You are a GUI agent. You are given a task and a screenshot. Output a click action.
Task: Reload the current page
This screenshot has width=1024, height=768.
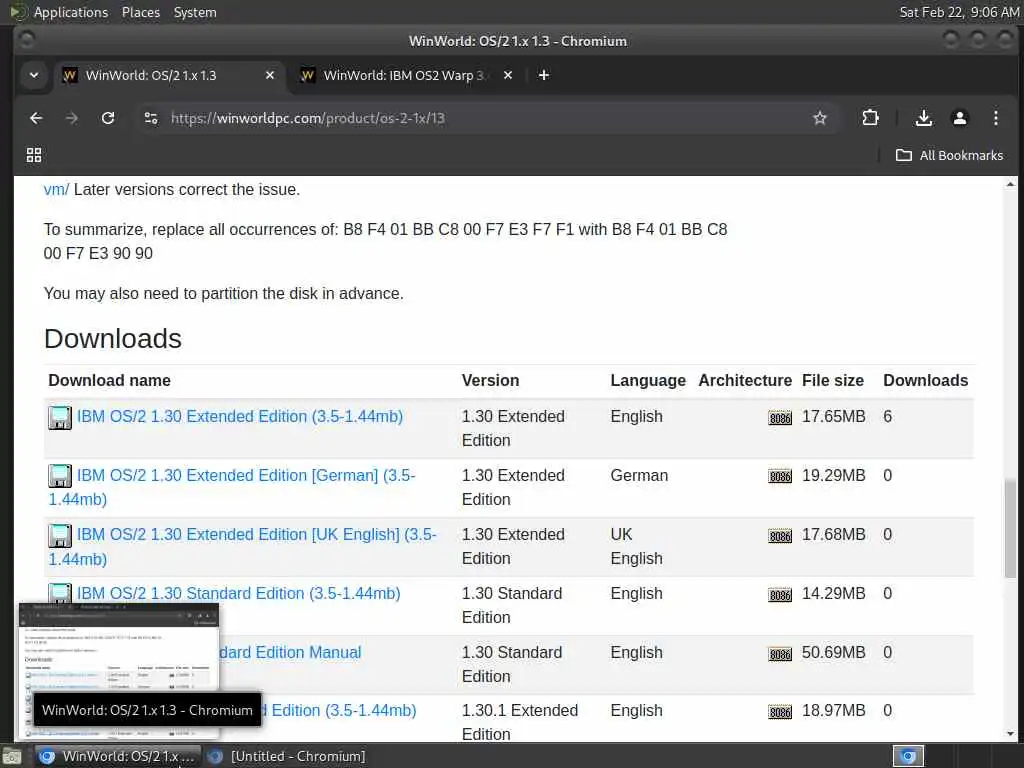[x=108, y=118]
